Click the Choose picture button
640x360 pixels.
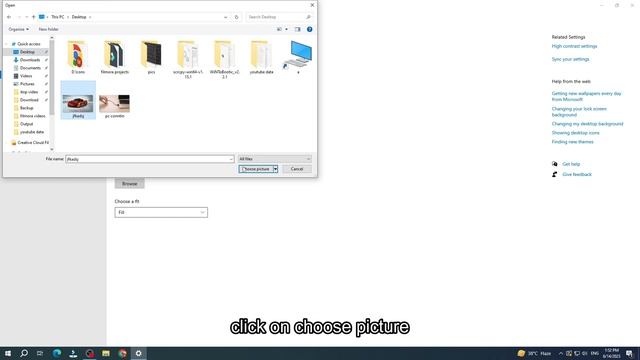(x=256, y=169)
